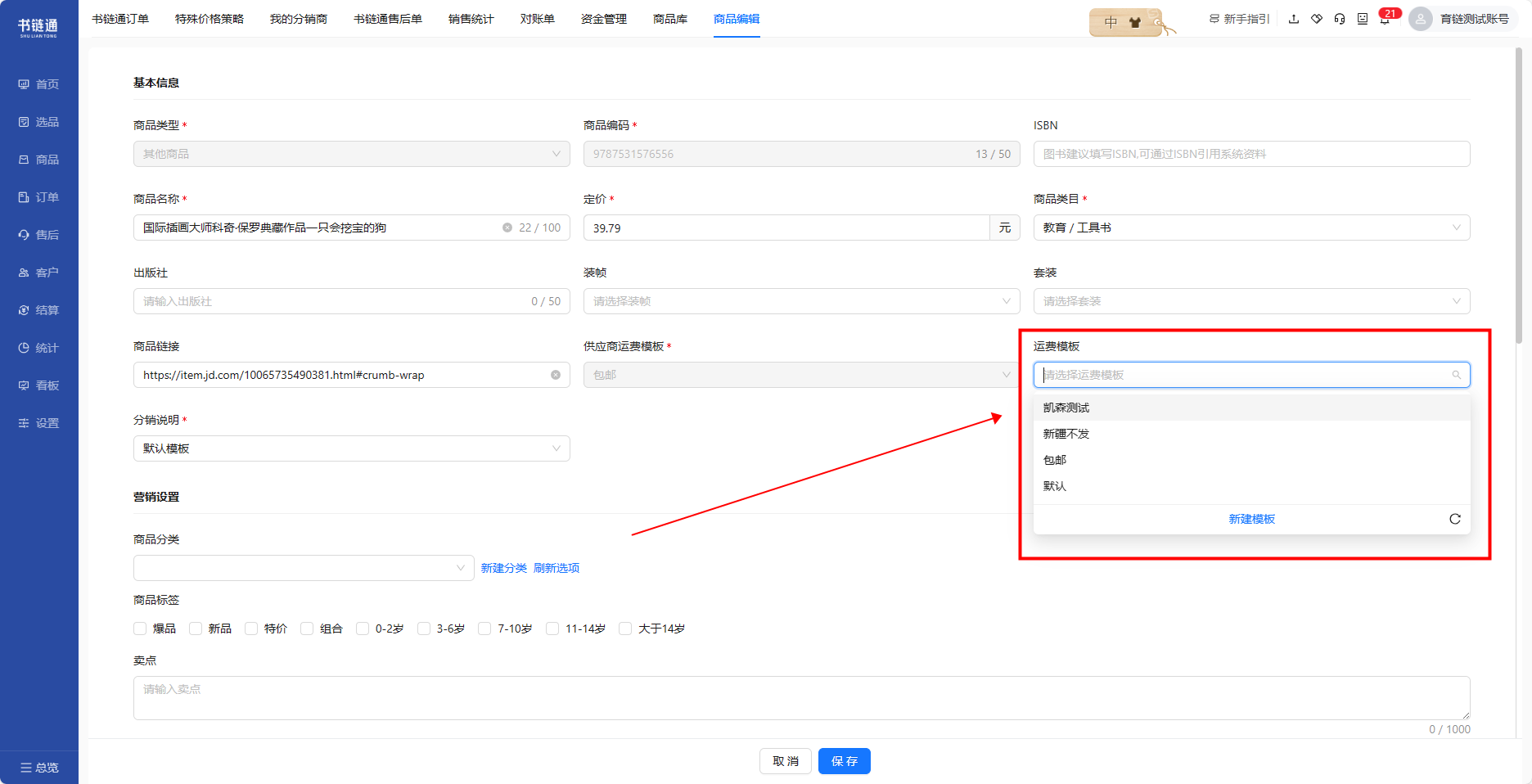This screenshot has height=784, width=1532.
Task: Open the 结算 sidebar section
Action: [x=38, y=310]
